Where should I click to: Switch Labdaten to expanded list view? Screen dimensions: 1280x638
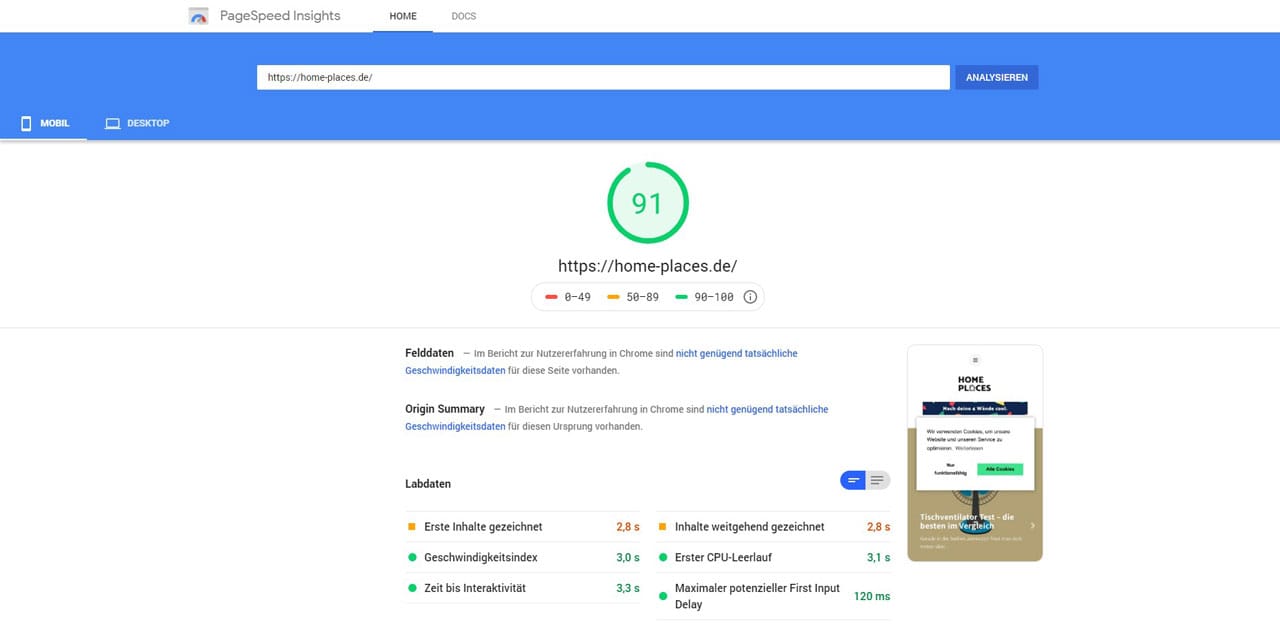(878, 481)
